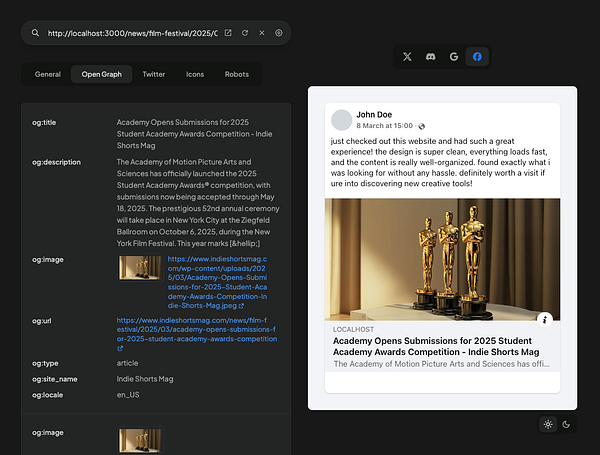Open the Icons tab
This screenshot has height=455, width=600.
tap(195, 74)
